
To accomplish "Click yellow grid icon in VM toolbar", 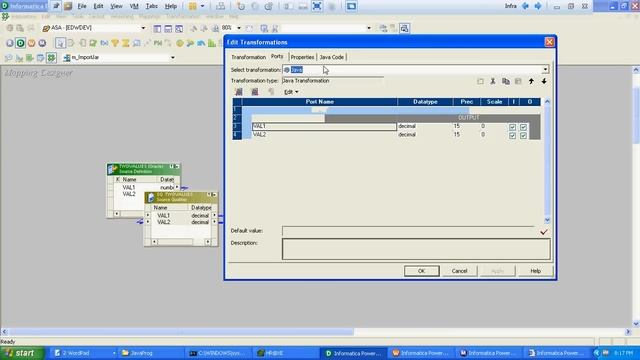I will point(193,6).
